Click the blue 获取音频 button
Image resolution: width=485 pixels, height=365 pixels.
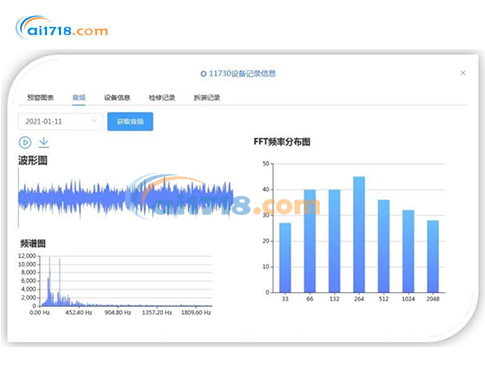tap(130, 121)
